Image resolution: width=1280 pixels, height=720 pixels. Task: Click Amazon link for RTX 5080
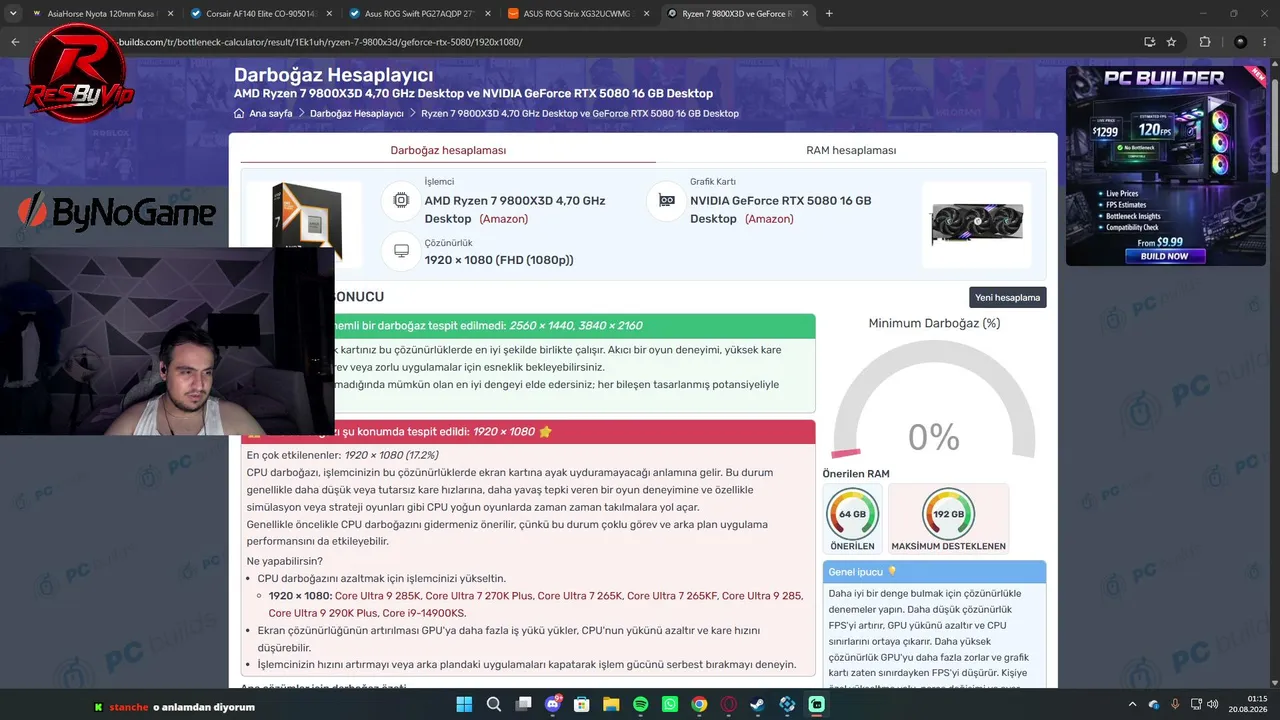769,219
